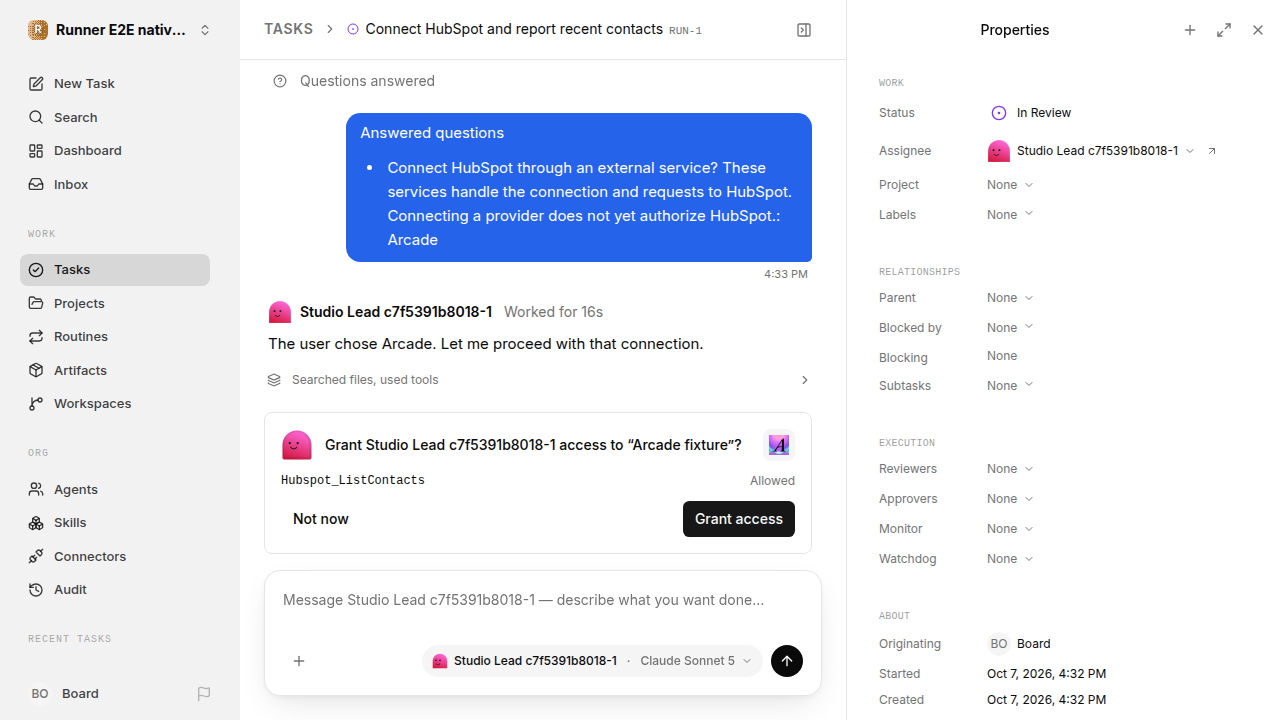Click the plus icon in Properties header
This screenshot has width=1280, height=720.
(x=1190, y=30)
